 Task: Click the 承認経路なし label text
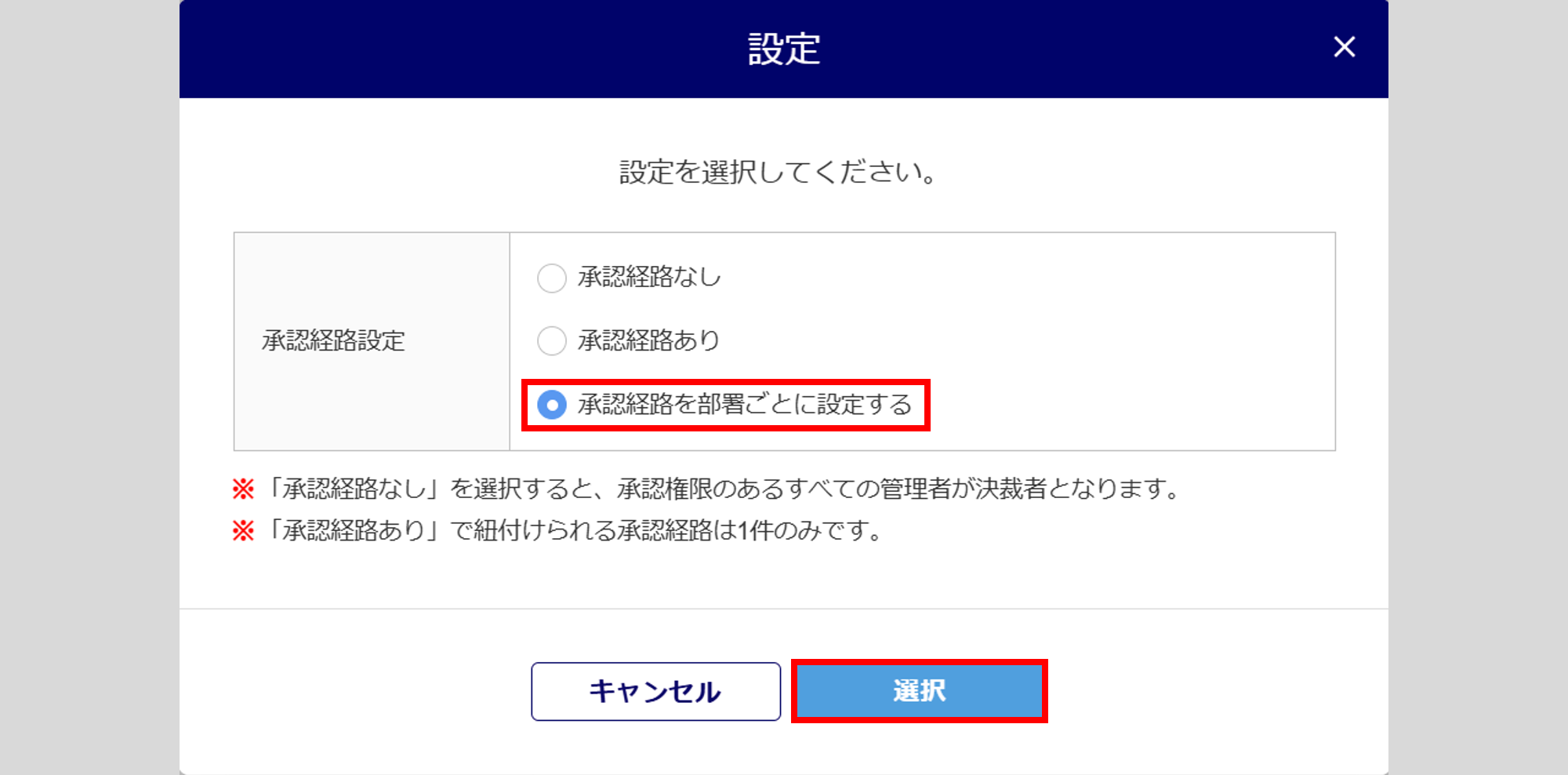(649, 278)
